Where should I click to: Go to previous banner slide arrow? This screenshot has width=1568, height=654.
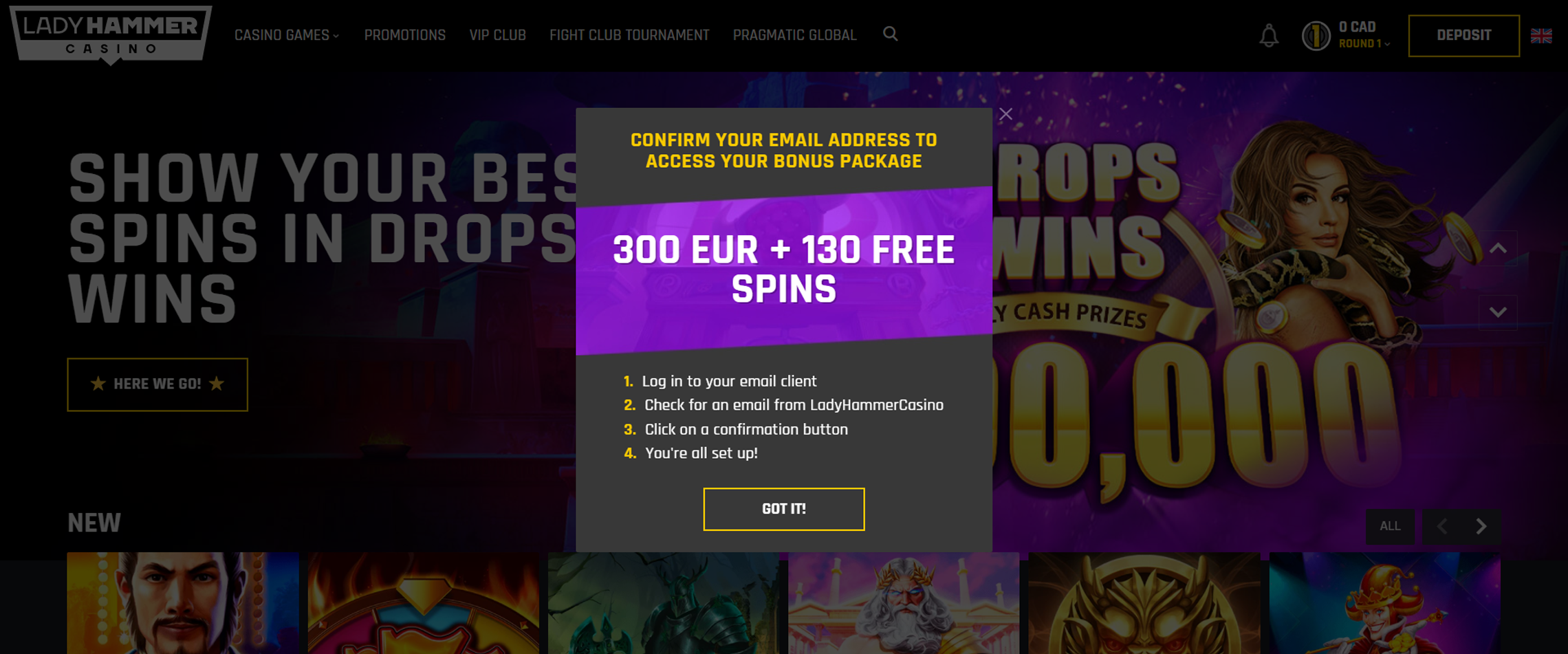pyautogui.click(x=1498, y=248)
